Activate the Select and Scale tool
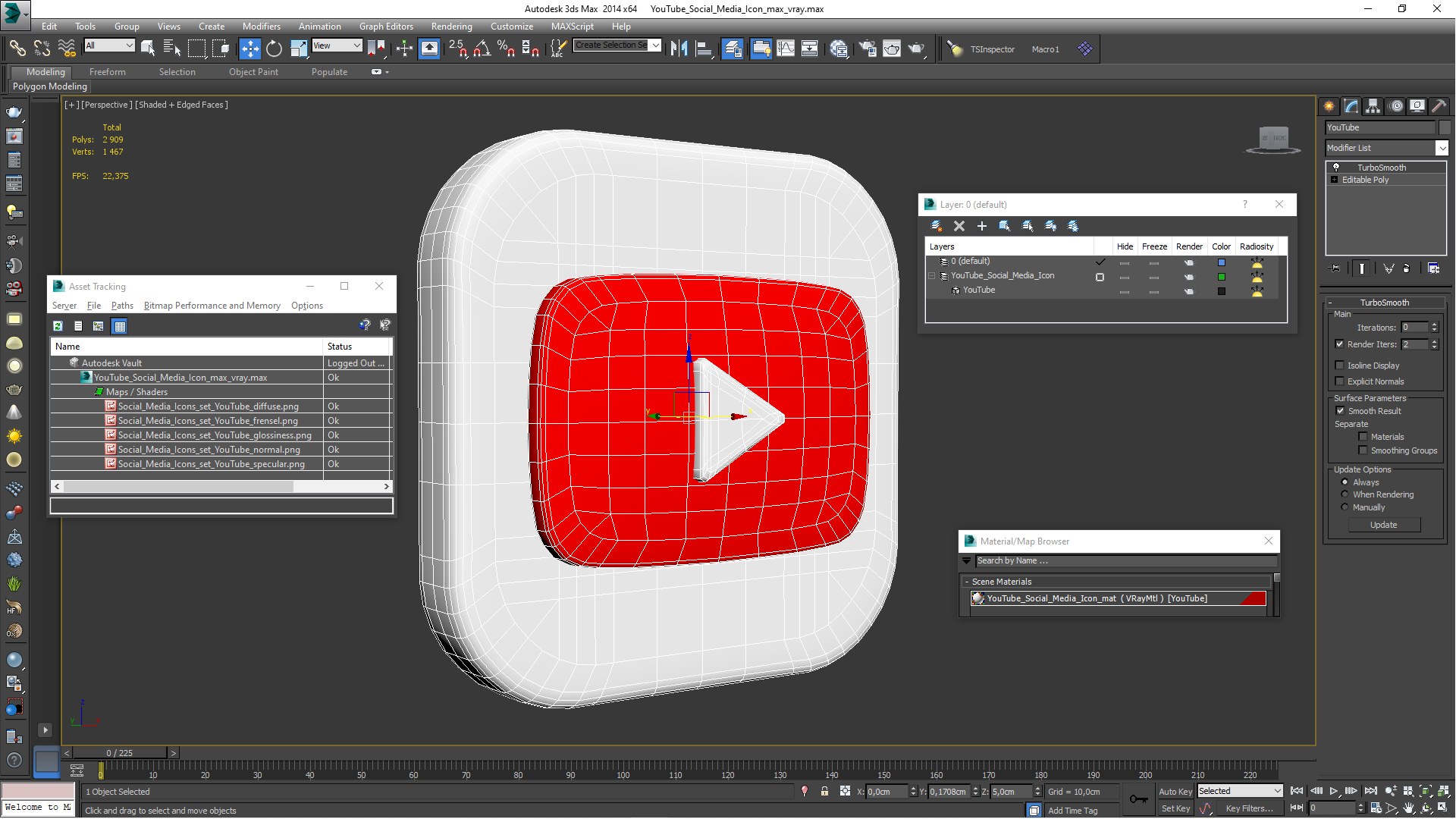Screen dimensions: 1456x819 (x=299, y=49)
